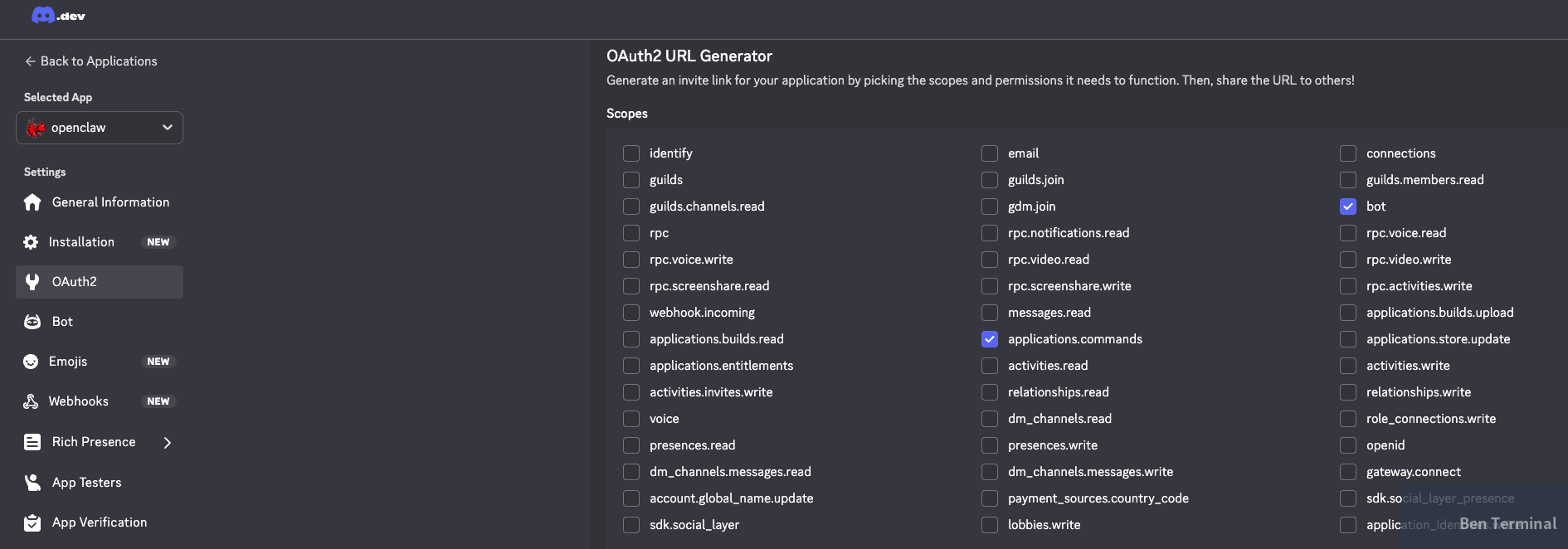This screenshot has height=549, width=1568.
Task: Collapse the openclaw app selector chevron
Action: click(167, 128)
